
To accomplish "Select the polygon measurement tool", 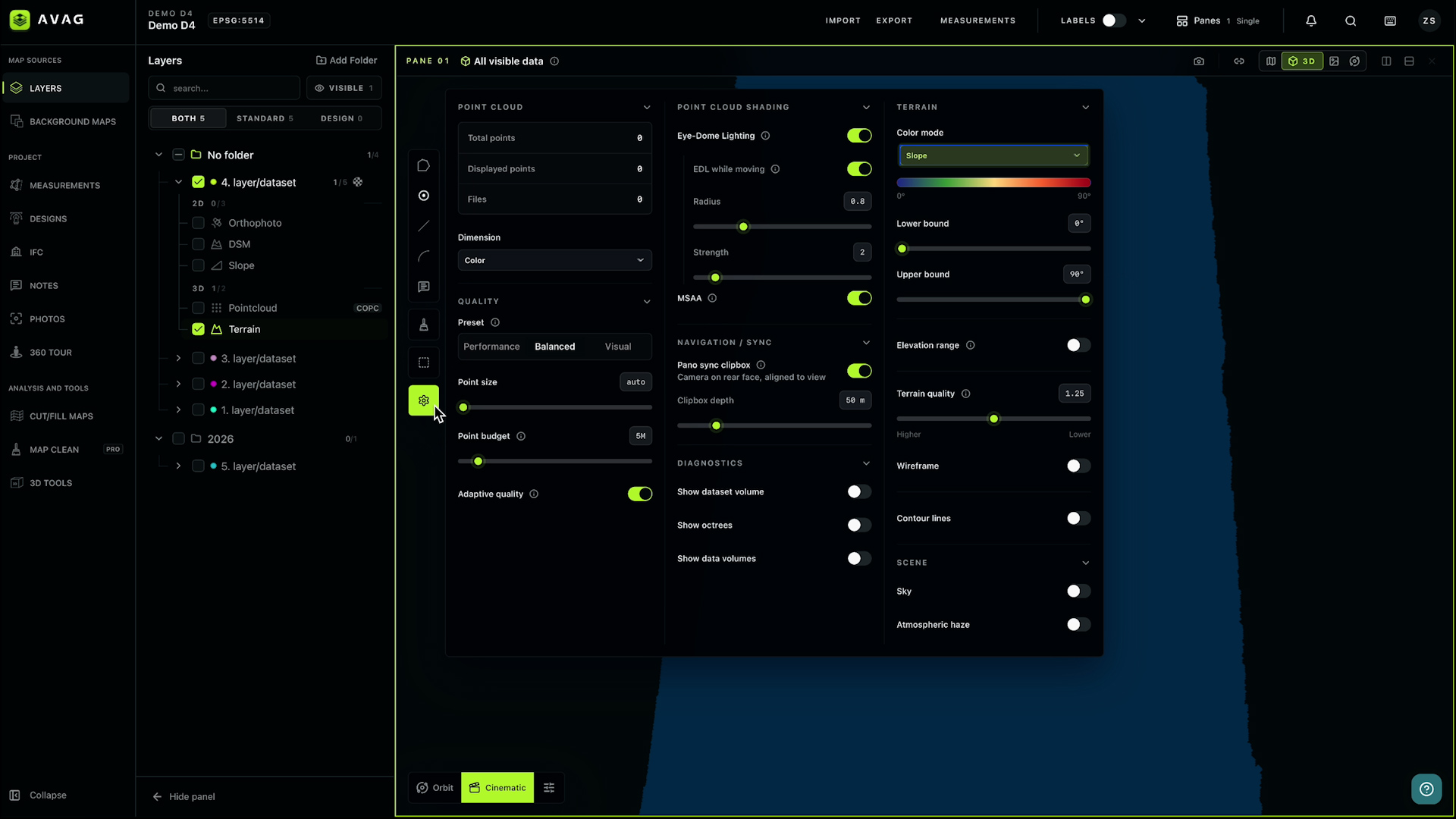I will coord(424,165).
